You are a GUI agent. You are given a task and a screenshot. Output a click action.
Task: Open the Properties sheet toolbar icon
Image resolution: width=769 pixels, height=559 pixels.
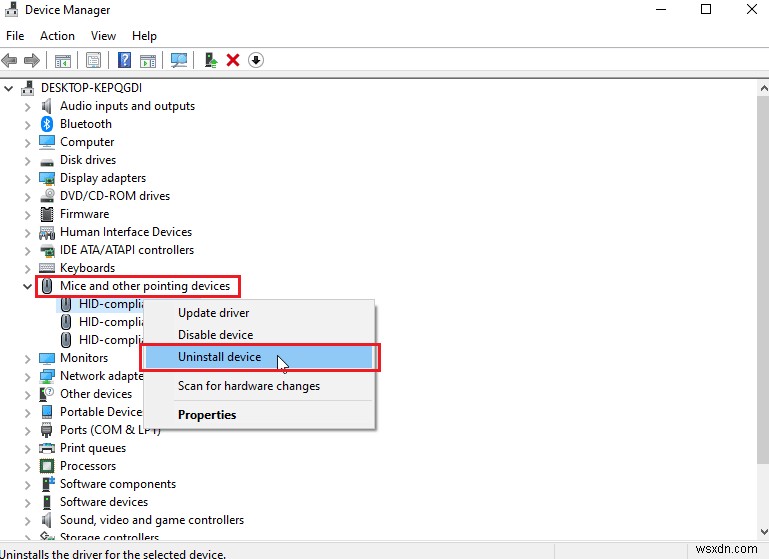coord(93,60)
